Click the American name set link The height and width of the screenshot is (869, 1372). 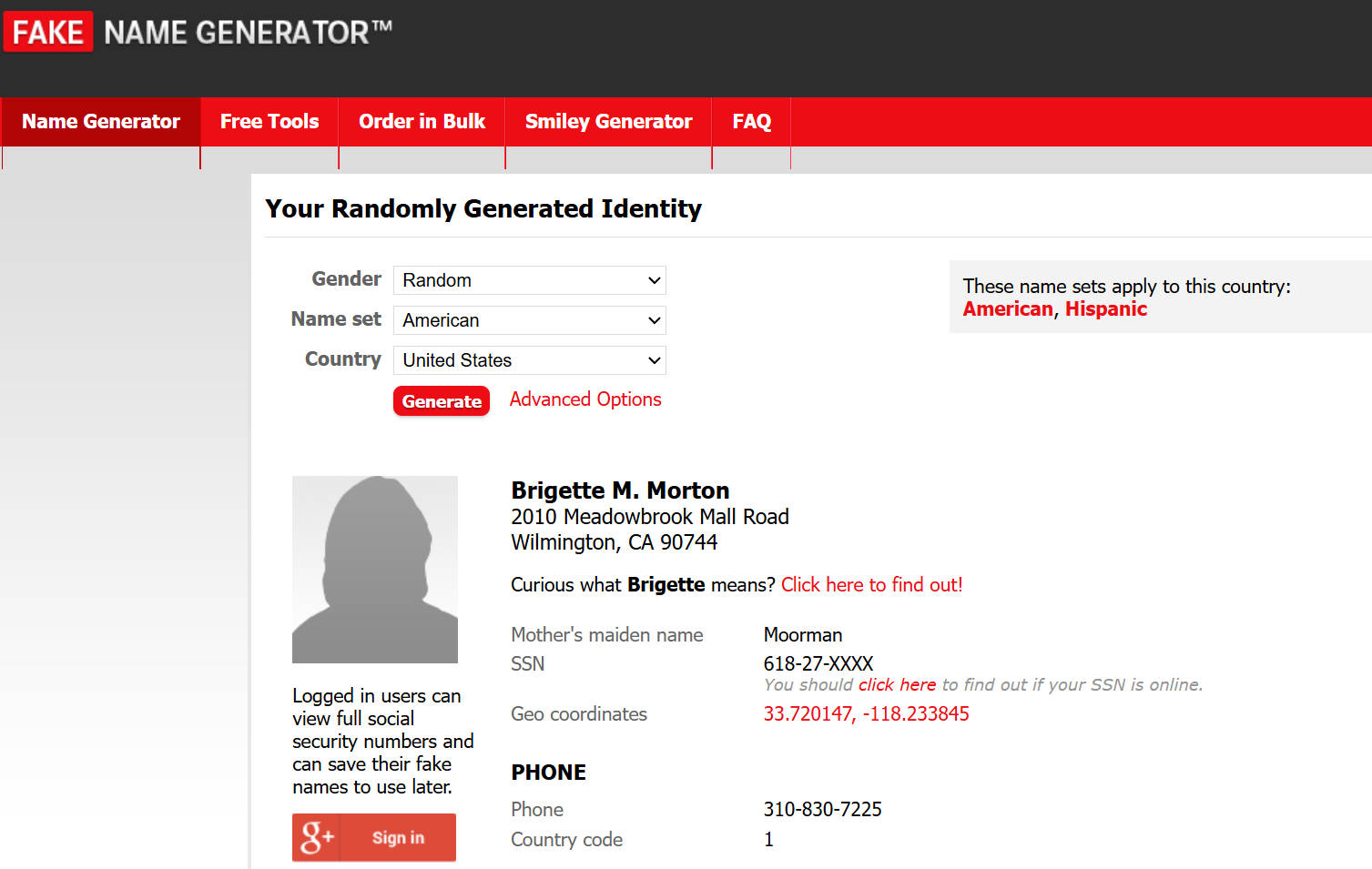click(x=1007, y=309)
